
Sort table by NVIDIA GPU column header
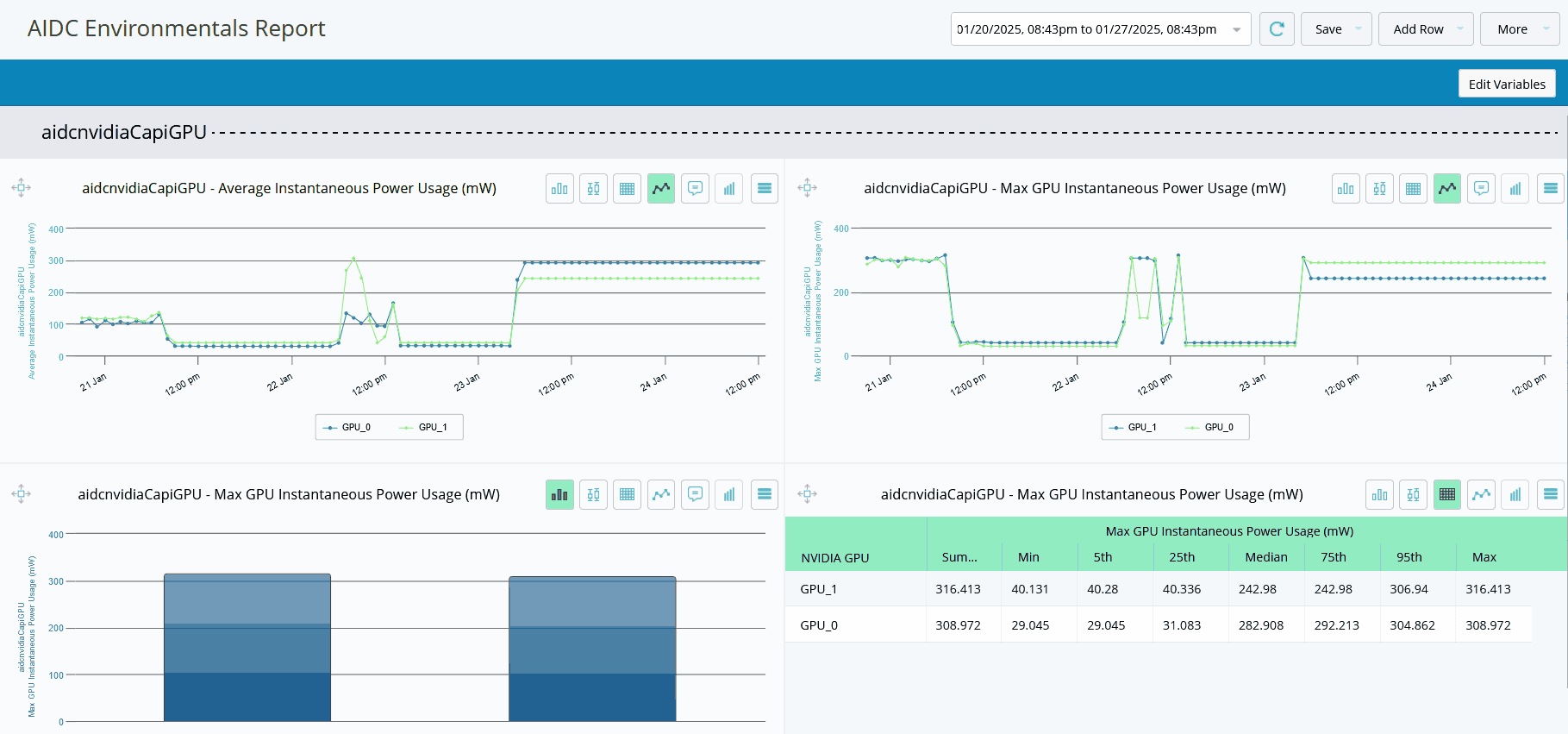tap(834, 558)
